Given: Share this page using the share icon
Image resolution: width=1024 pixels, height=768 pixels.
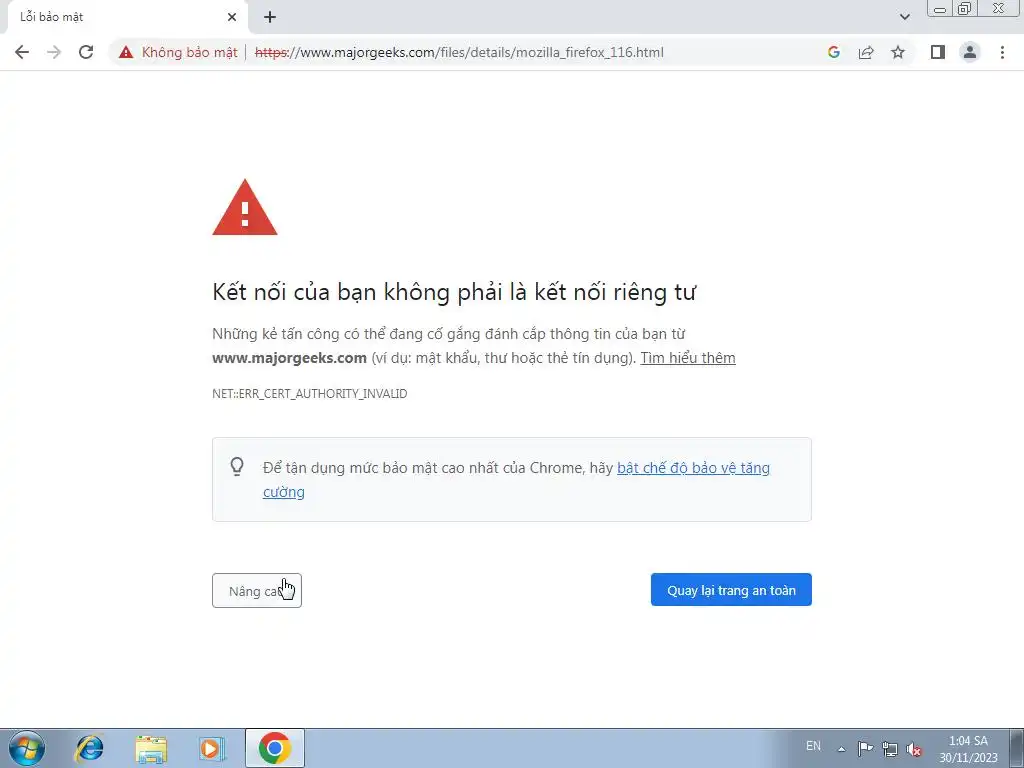Looking at the screenshot, I should 866,52.
